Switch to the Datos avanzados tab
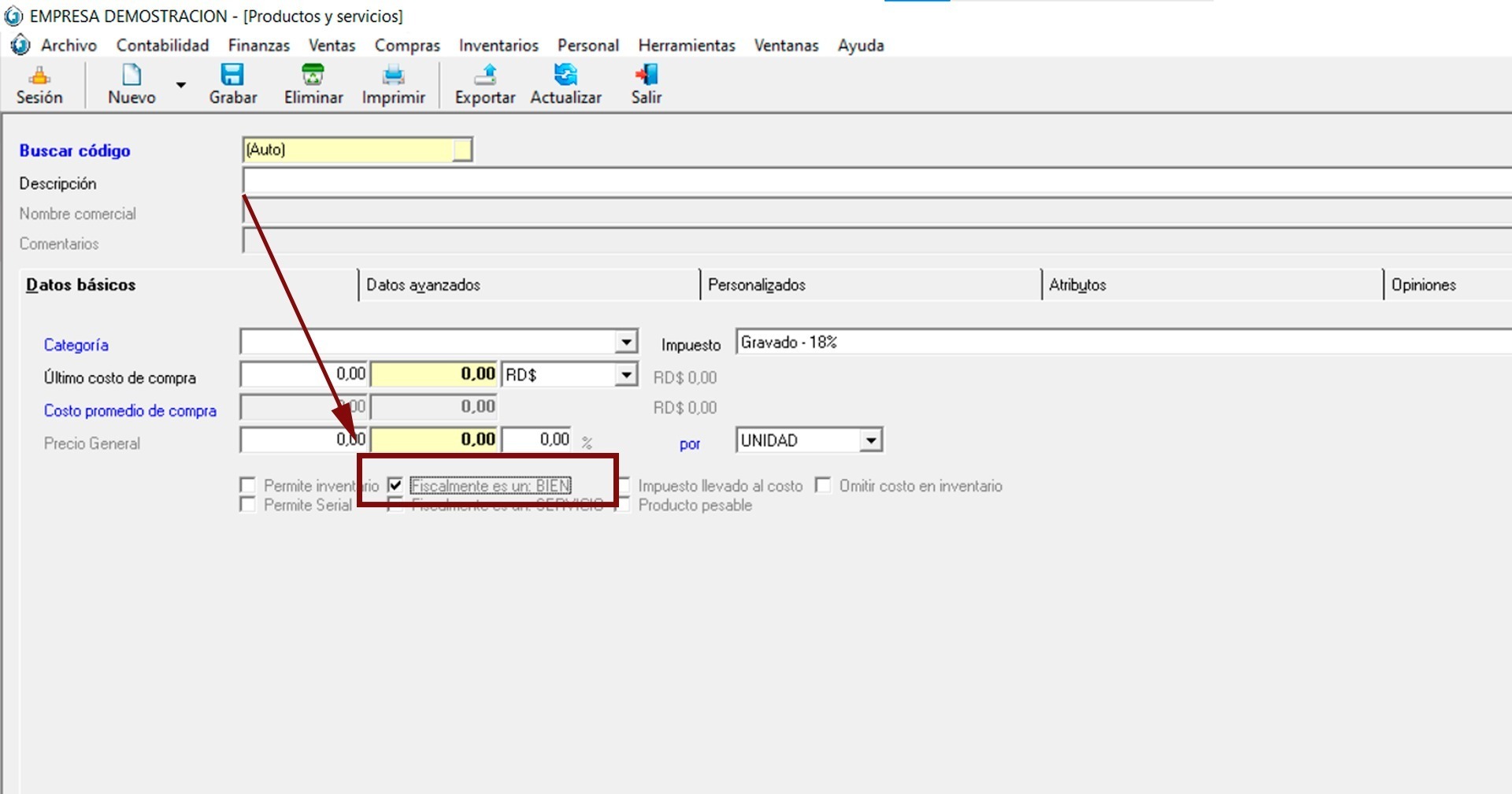The width and height of the screenshot is (1512, 794). (423, 285)
